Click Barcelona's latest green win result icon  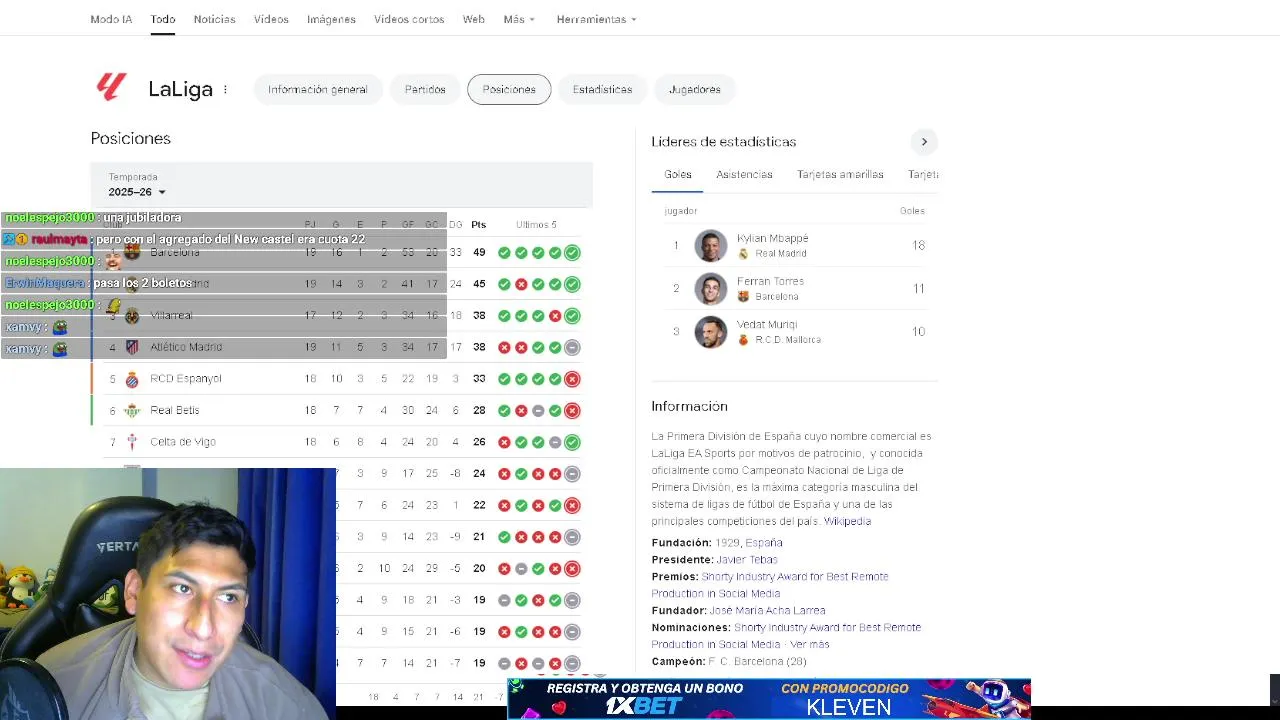coord(572,253)
